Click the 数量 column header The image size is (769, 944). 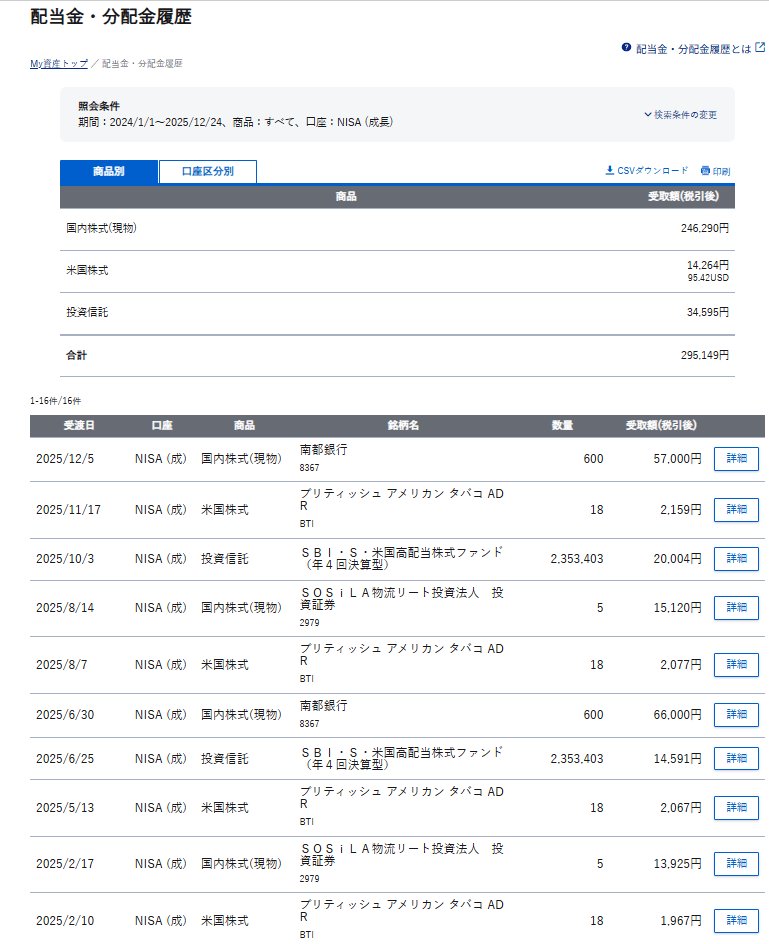click(562, 426)
